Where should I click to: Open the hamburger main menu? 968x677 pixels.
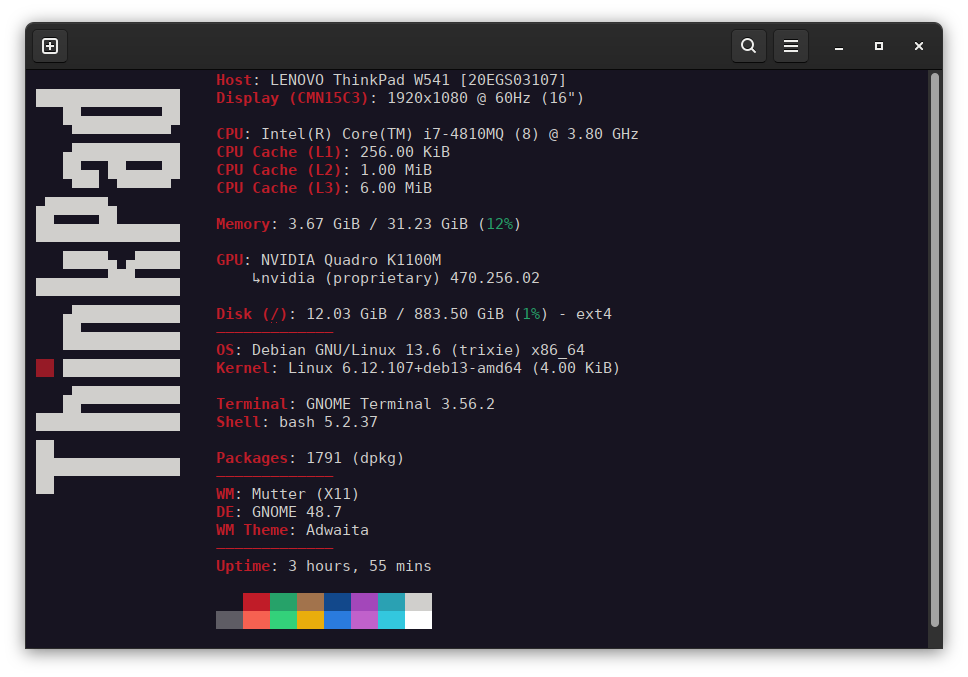tap(791, 46)
